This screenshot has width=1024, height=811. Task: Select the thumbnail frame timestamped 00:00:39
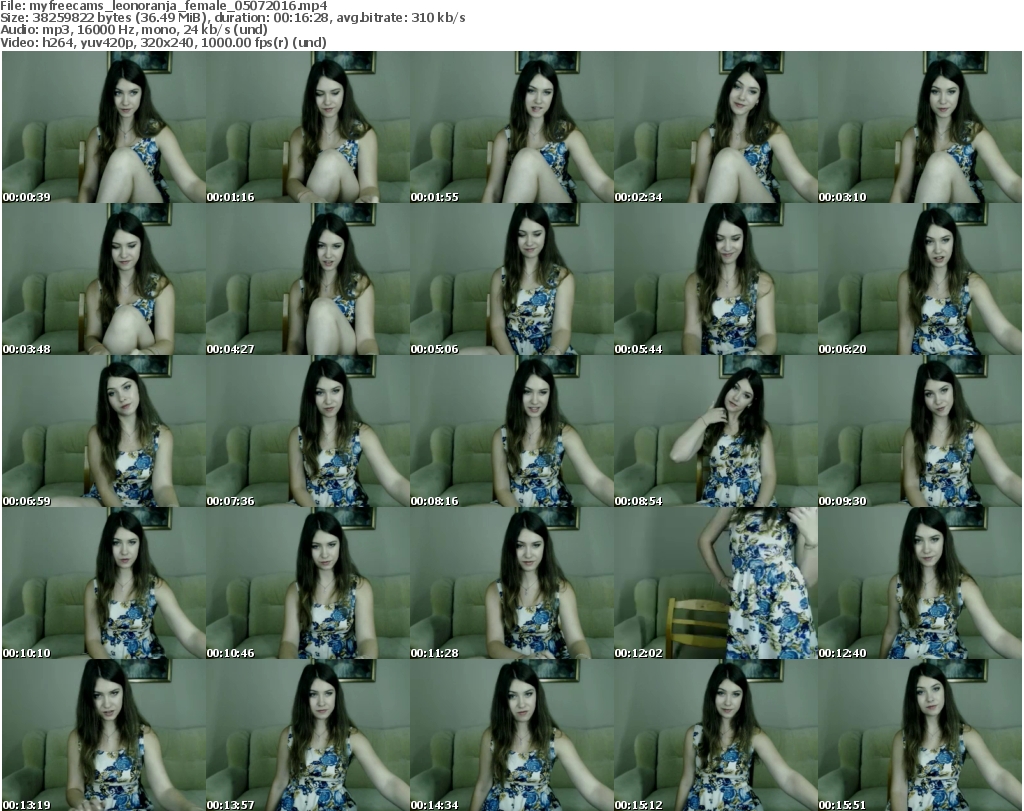tap(104, 127)
